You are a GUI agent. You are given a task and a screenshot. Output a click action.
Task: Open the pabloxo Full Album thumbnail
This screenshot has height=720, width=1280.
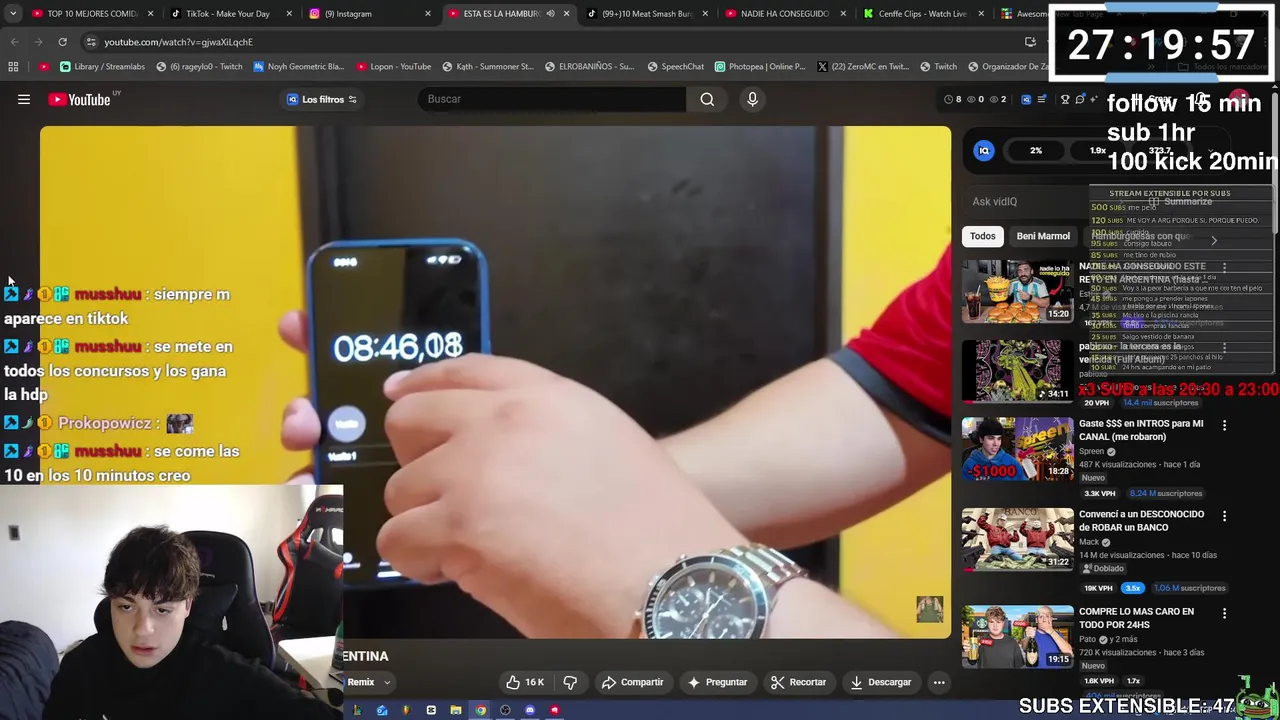pyautogui.click(x=1018, y=370)
